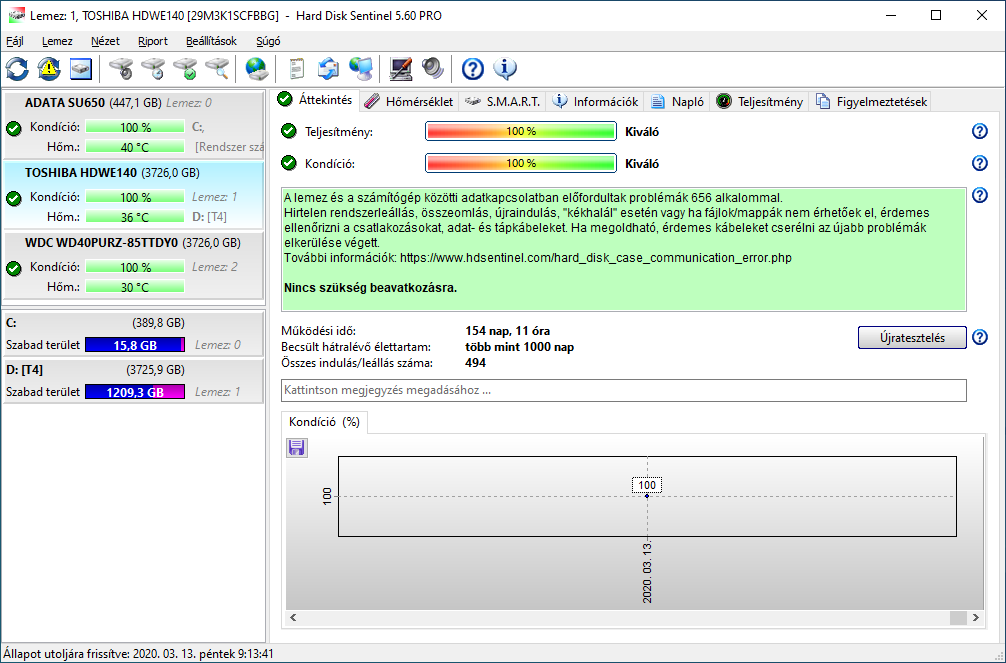Click the monitor with paintbrush configuration icon

(x=401, y=69)
